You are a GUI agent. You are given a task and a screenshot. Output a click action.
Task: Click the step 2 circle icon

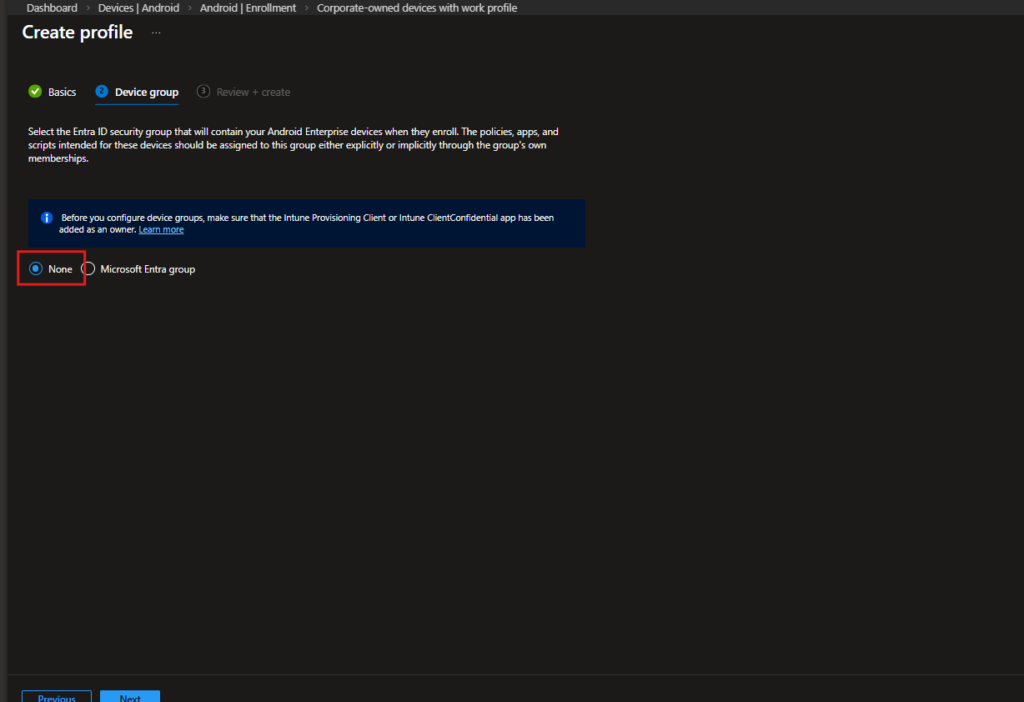(101, 92)
